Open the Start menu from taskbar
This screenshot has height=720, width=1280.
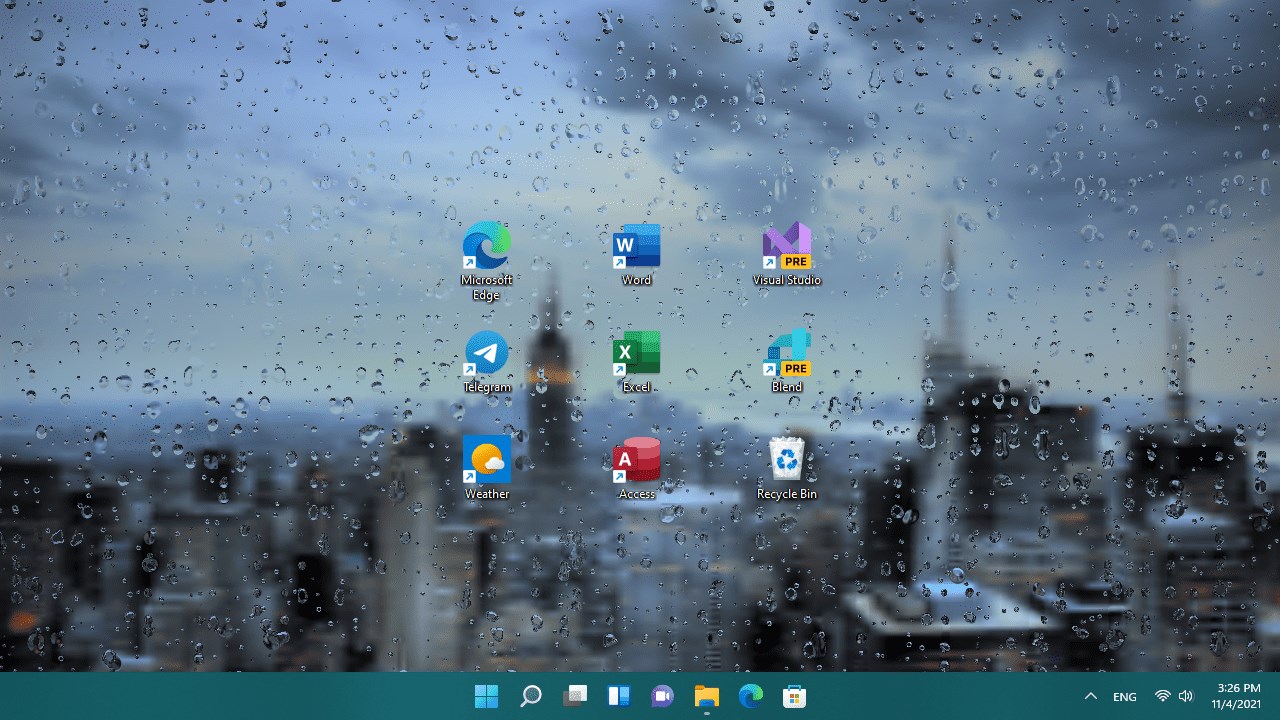point(487,696)
